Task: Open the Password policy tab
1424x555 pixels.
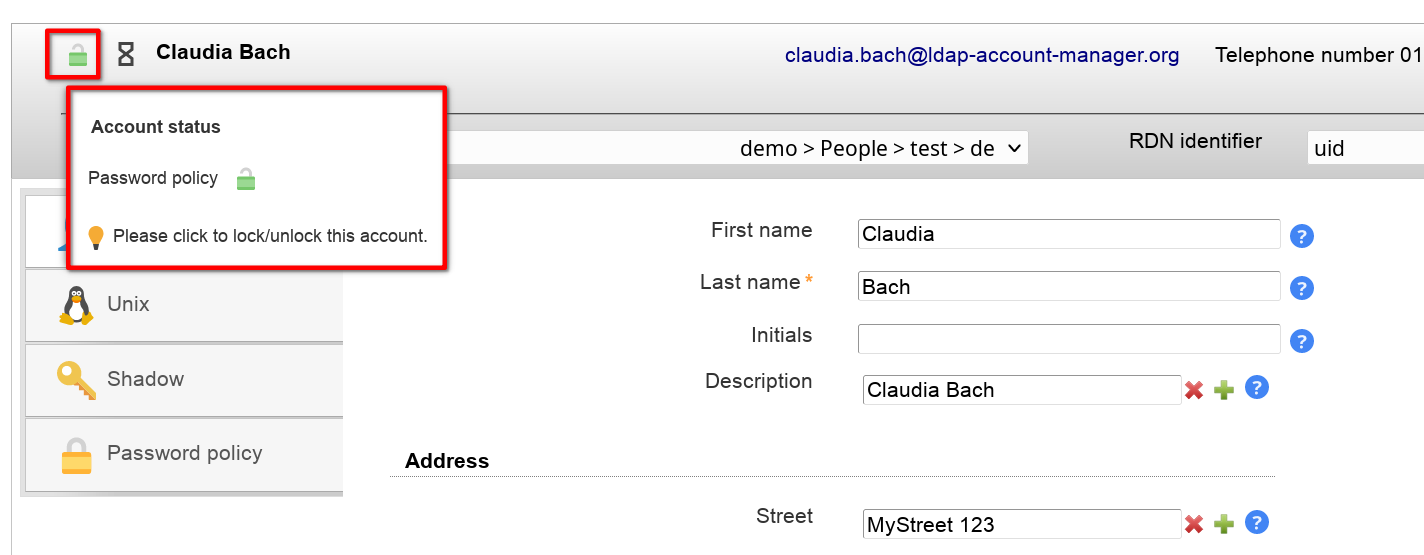Action: pos(184,454)
